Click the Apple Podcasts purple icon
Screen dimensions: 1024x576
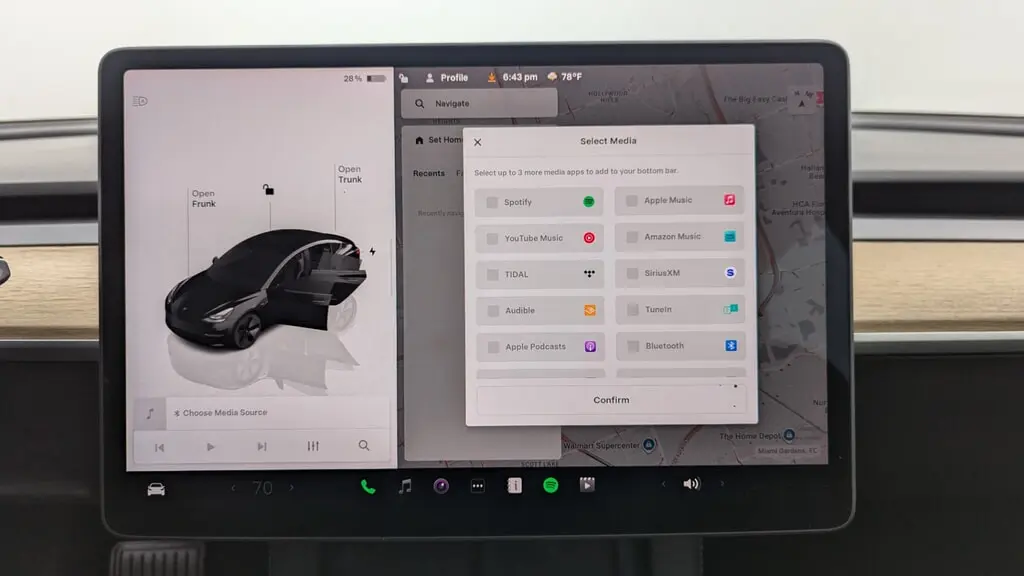pyautogui.click(x=590, y=347)
